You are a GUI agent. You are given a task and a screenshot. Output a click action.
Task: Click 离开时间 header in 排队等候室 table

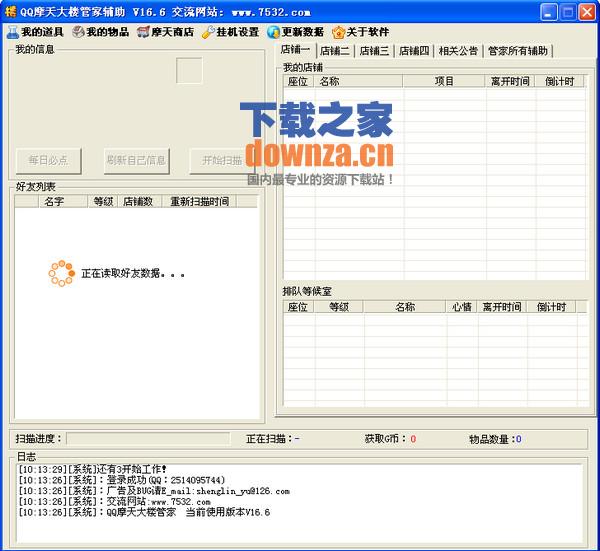click(502, 307)
